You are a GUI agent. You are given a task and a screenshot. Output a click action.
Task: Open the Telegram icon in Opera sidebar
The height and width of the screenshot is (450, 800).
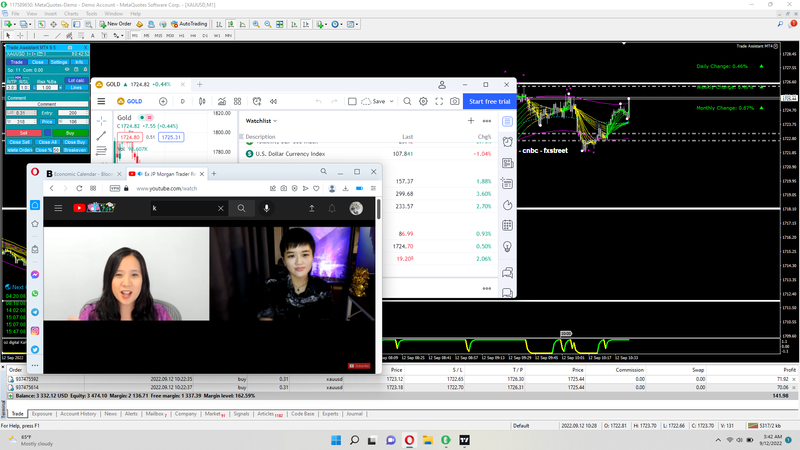coord(35,312)
